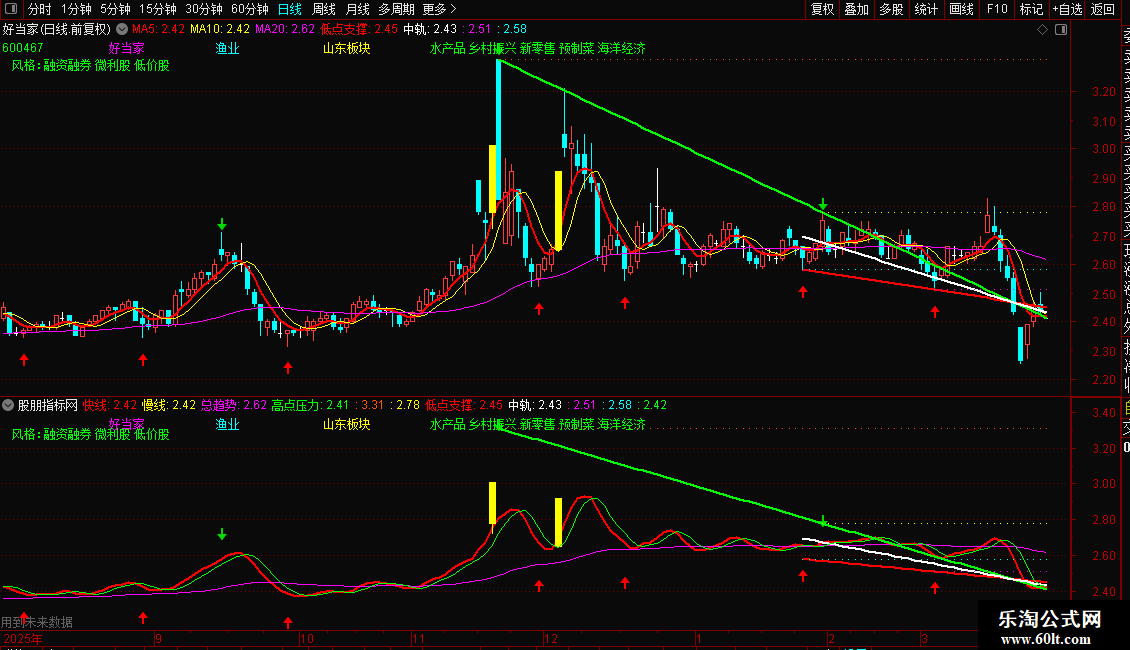Toggle the left sidebar panel icon

point(11,9)
